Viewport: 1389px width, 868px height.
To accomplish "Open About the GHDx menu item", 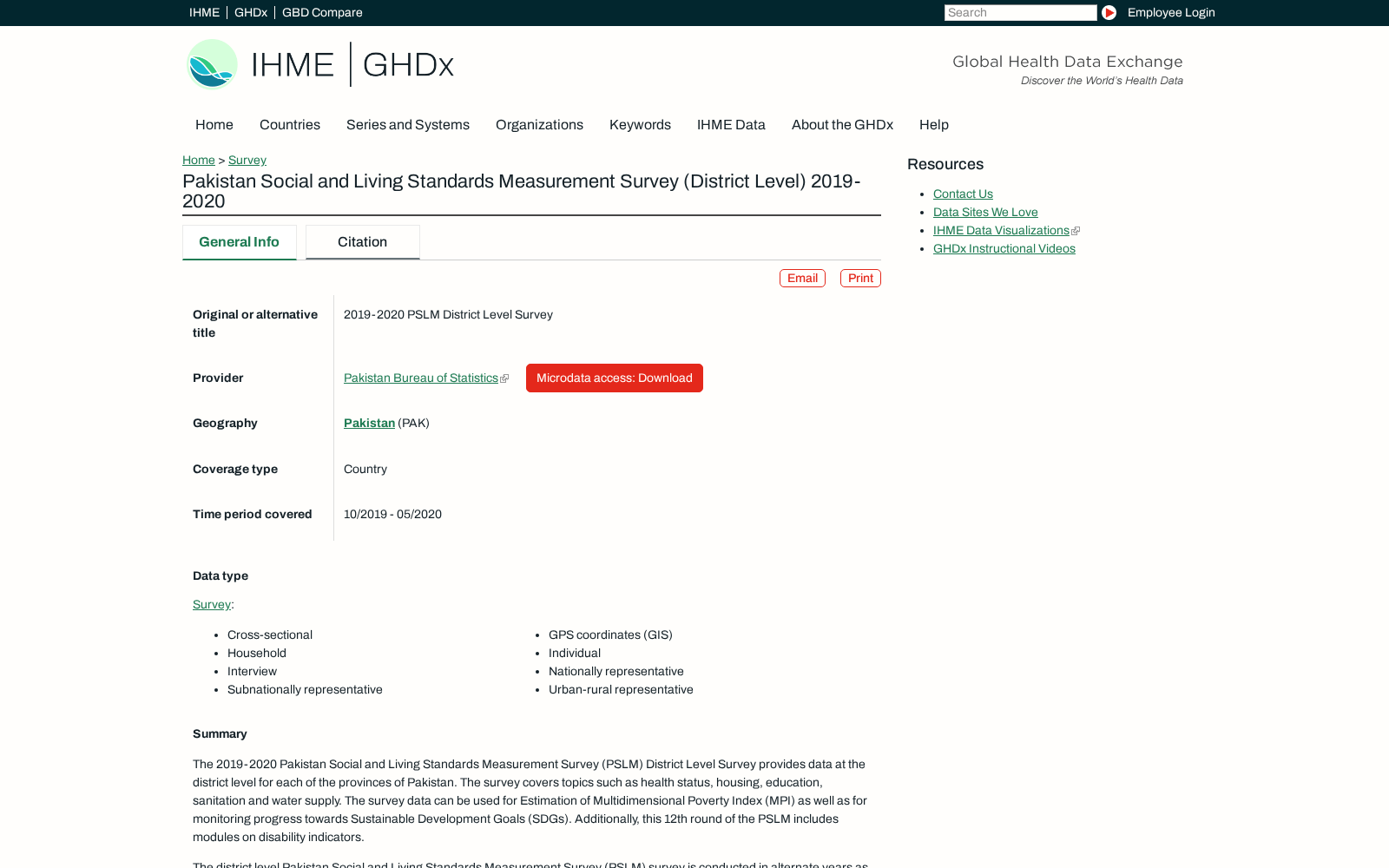I will [x=842, y=125].
